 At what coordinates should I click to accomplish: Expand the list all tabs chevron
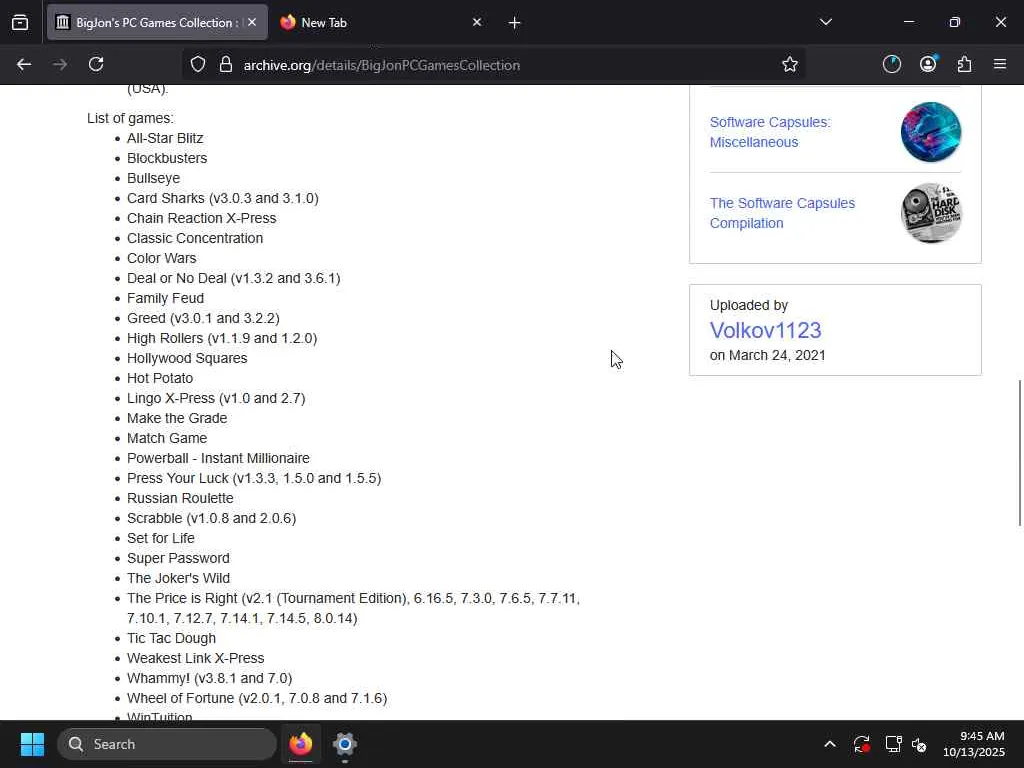click(x=825, y=22)
